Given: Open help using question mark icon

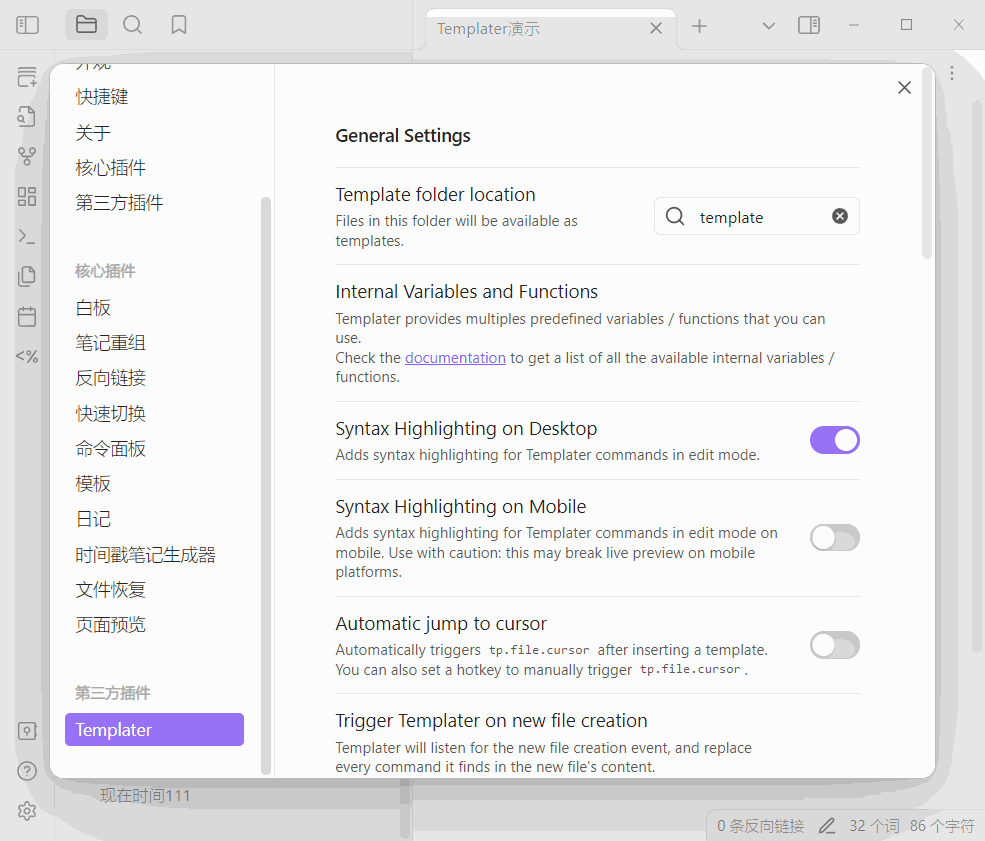Looking at the screenshot, I should point(27,770).
